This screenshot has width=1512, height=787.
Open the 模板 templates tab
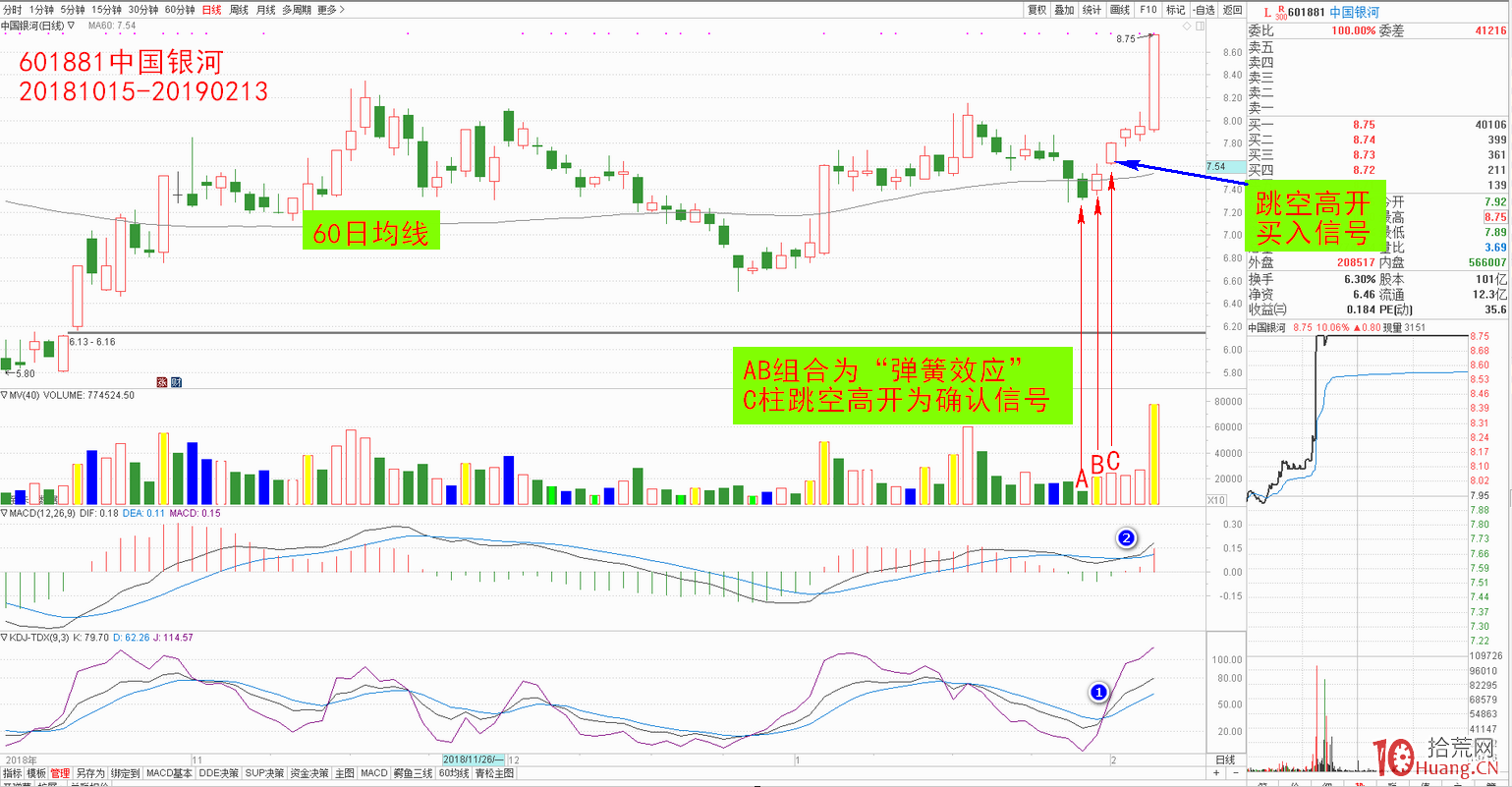coord(36,774)
